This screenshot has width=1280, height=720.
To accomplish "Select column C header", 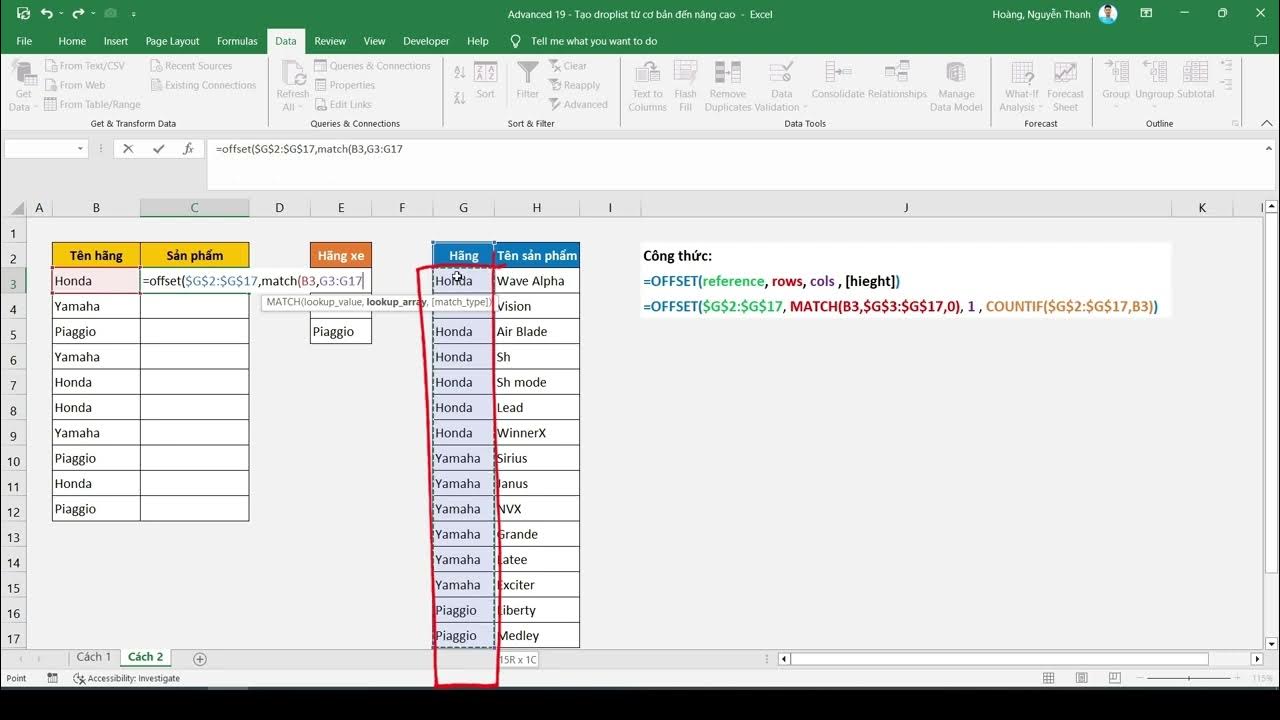I will pos(194,208).
